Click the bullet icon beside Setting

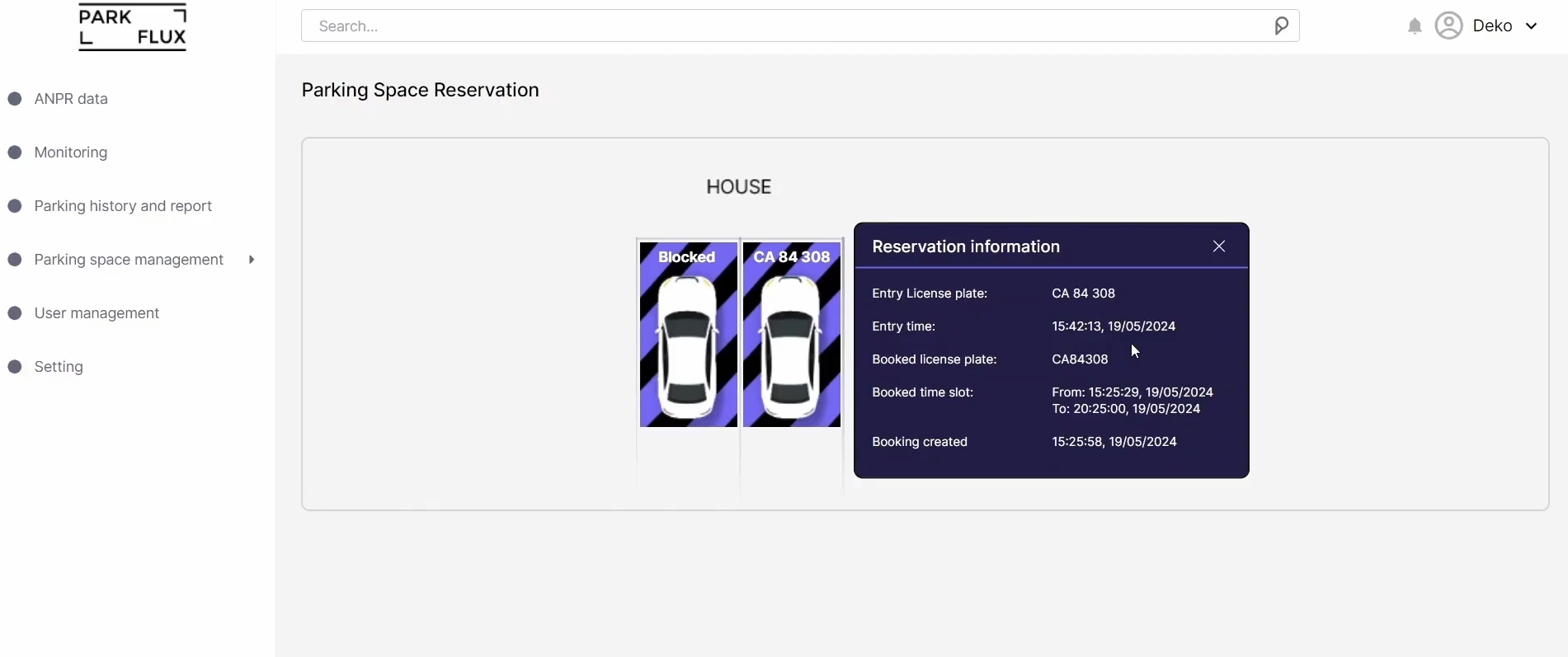point(15,367)
